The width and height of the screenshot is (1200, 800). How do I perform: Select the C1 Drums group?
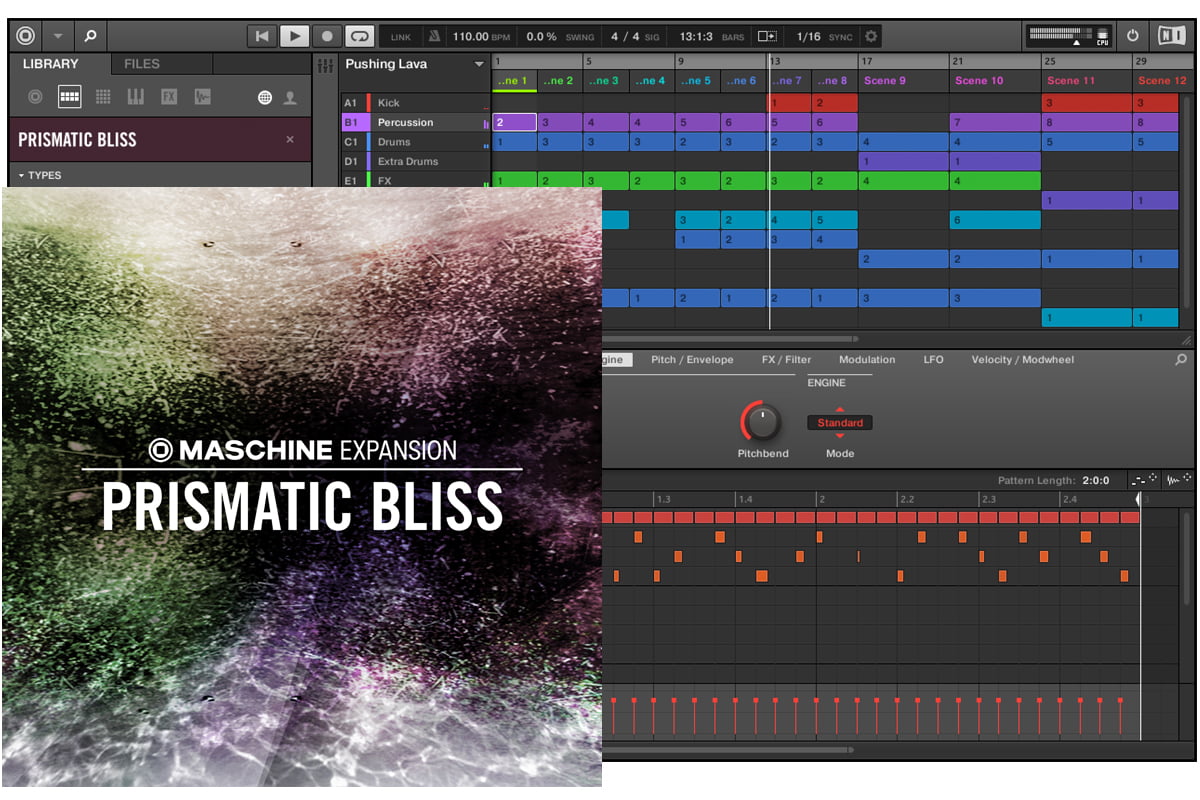click(415, 142)
